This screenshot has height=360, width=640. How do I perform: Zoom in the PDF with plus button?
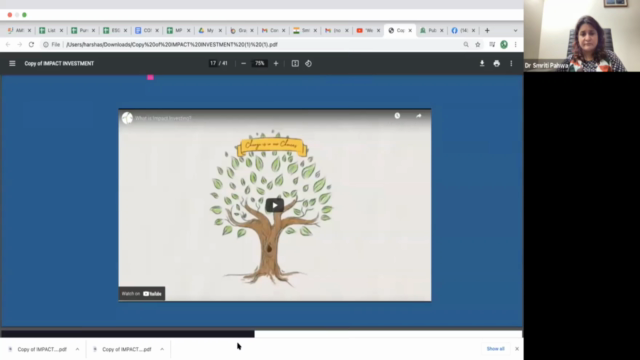pyautogui.click(x=276, y=63)
